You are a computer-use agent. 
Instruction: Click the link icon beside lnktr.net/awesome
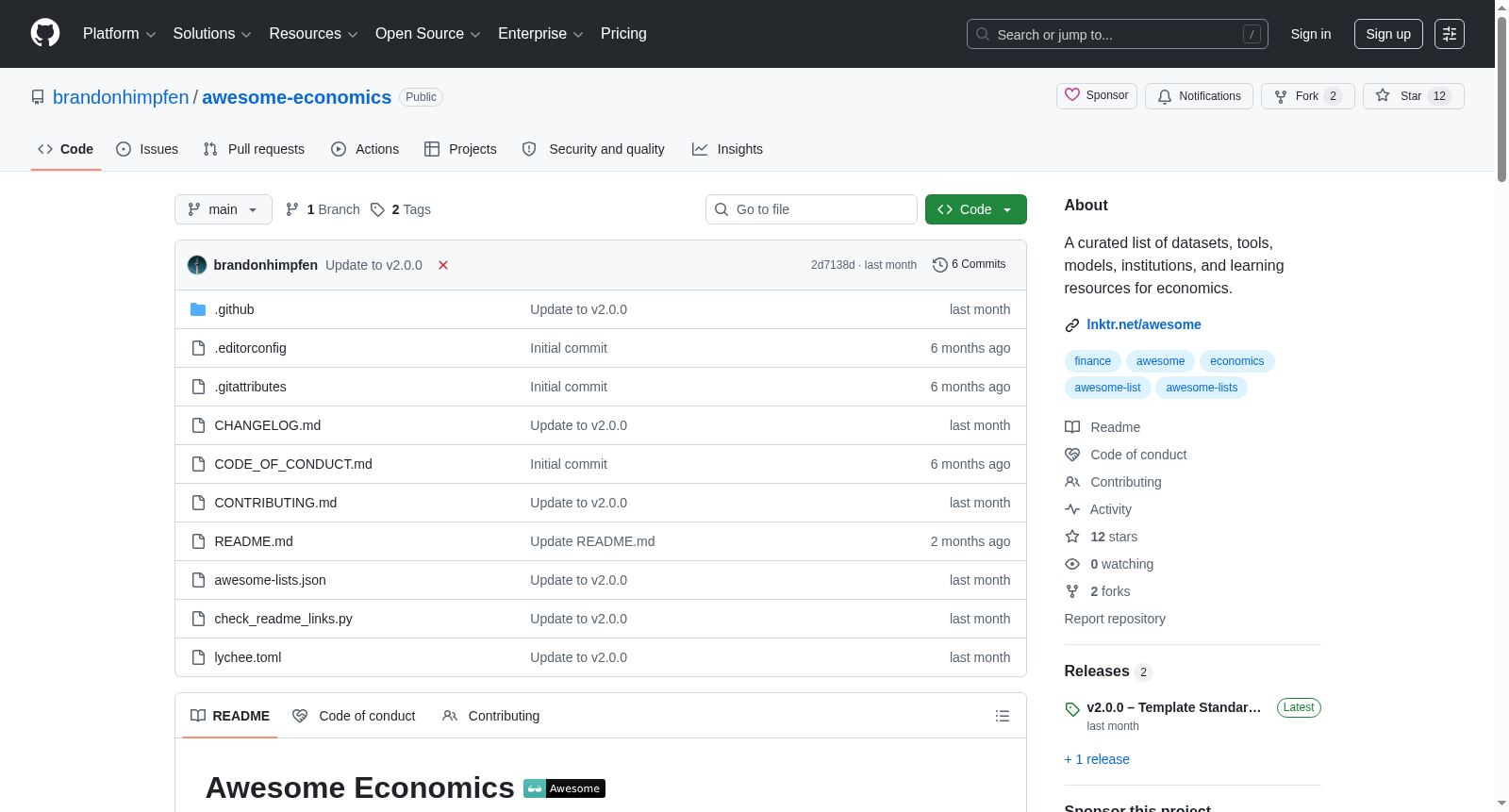[x=1072, y=325]
